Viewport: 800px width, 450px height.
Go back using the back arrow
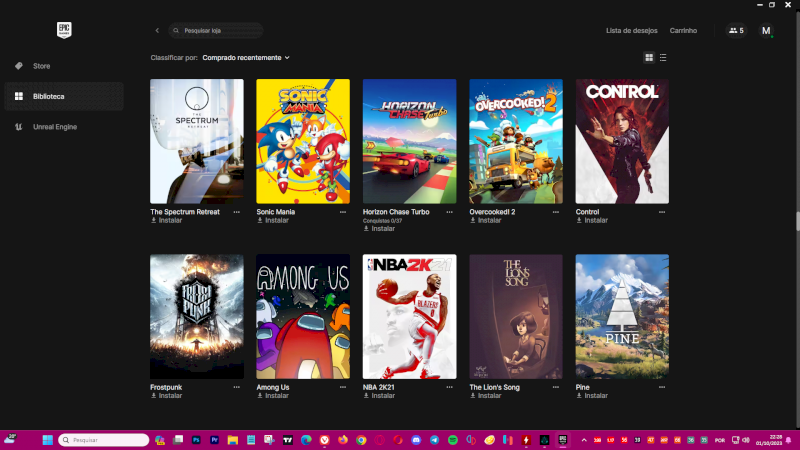point(157,31)
